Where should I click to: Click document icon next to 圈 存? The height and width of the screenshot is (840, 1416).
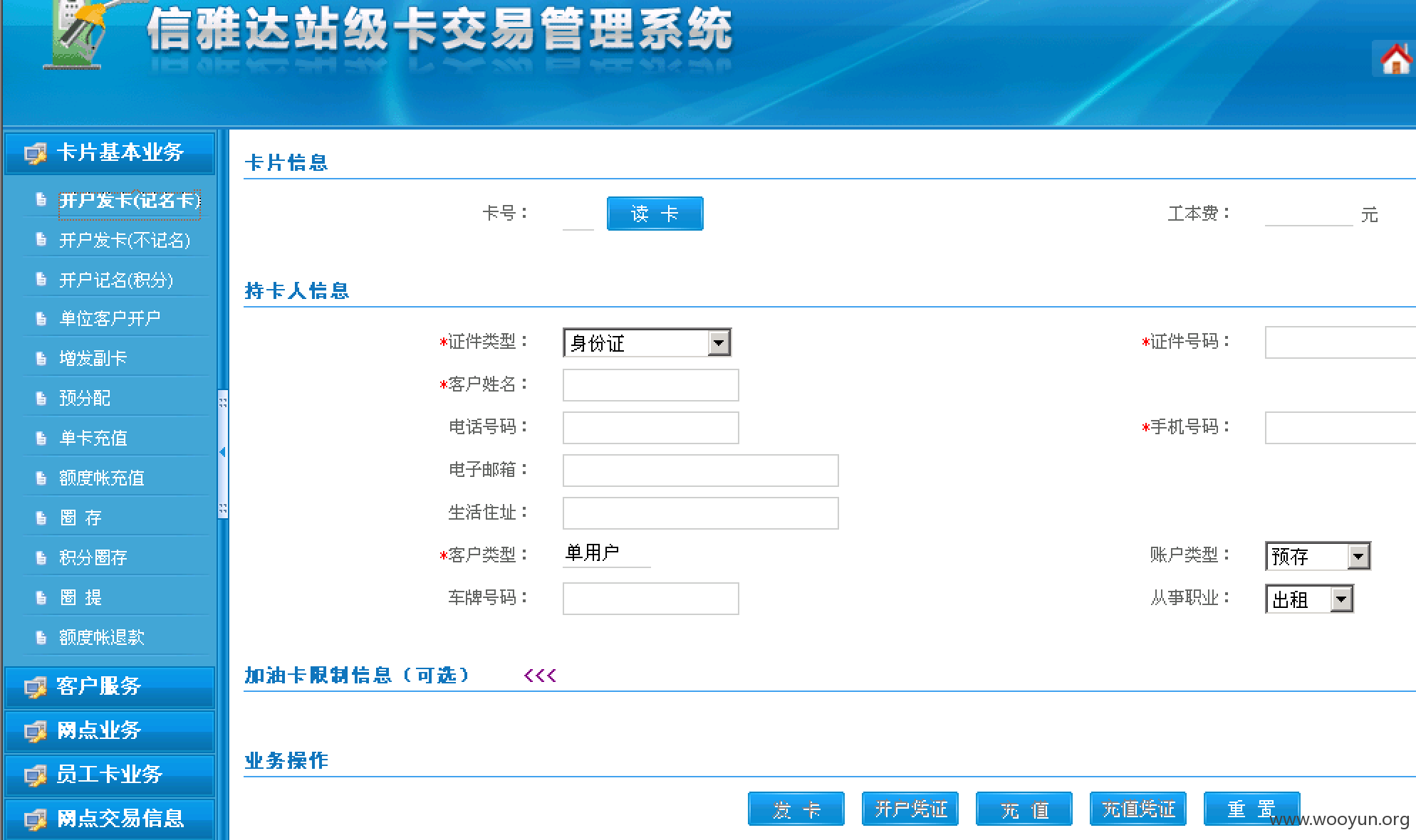click(x=41, y=518)
